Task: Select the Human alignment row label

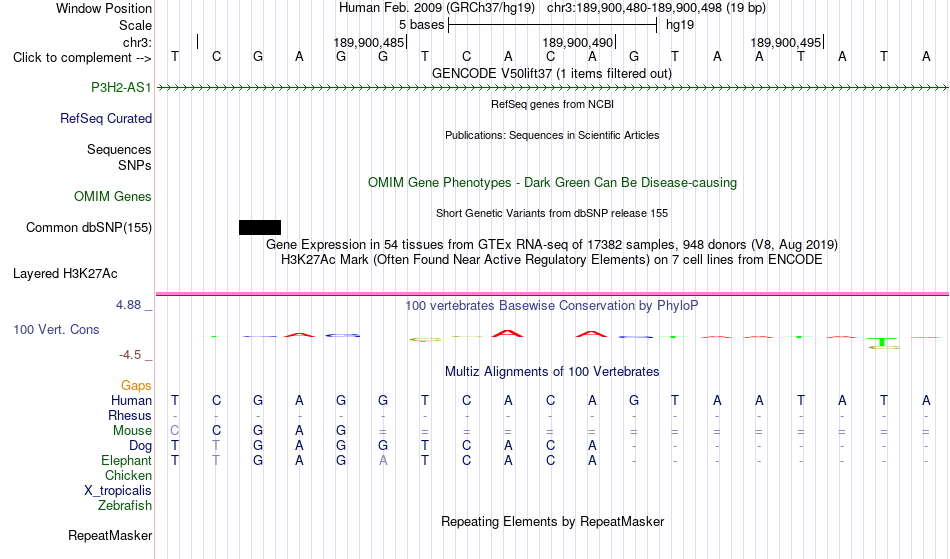Action: coord(131,401)
